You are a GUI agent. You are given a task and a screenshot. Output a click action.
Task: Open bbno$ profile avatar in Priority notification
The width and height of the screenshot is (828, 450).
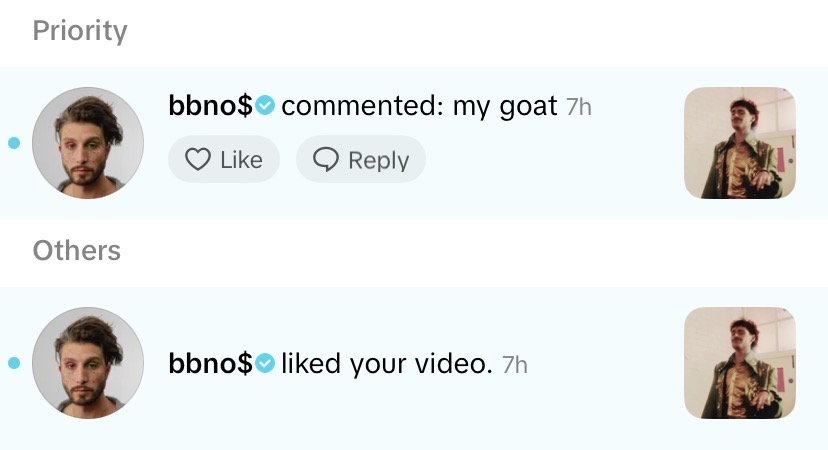(x=88, y=143)
